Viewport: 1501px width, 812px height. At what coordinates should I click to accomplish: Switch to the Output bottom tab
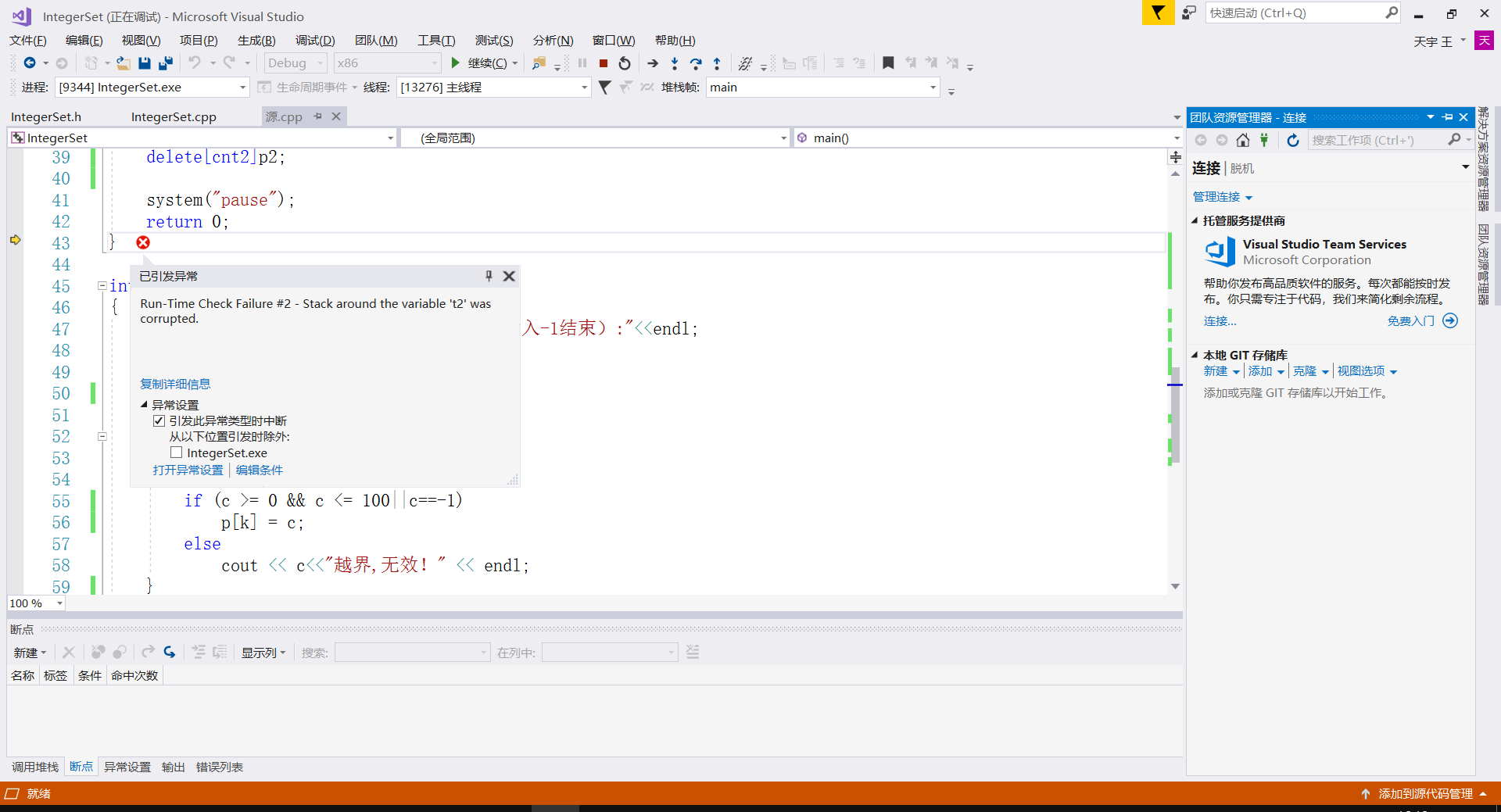(x=174, y=767)
